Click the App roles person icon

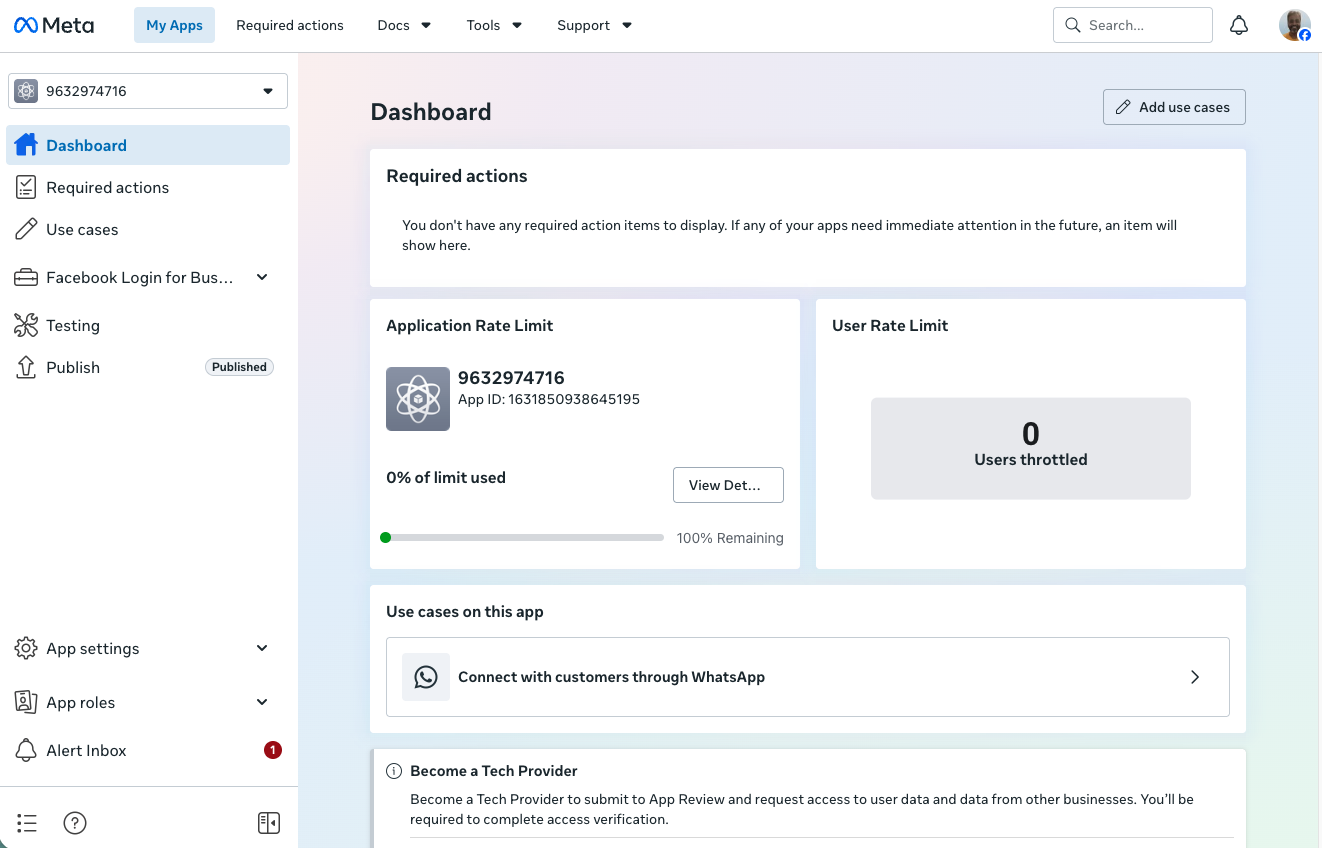26,702
